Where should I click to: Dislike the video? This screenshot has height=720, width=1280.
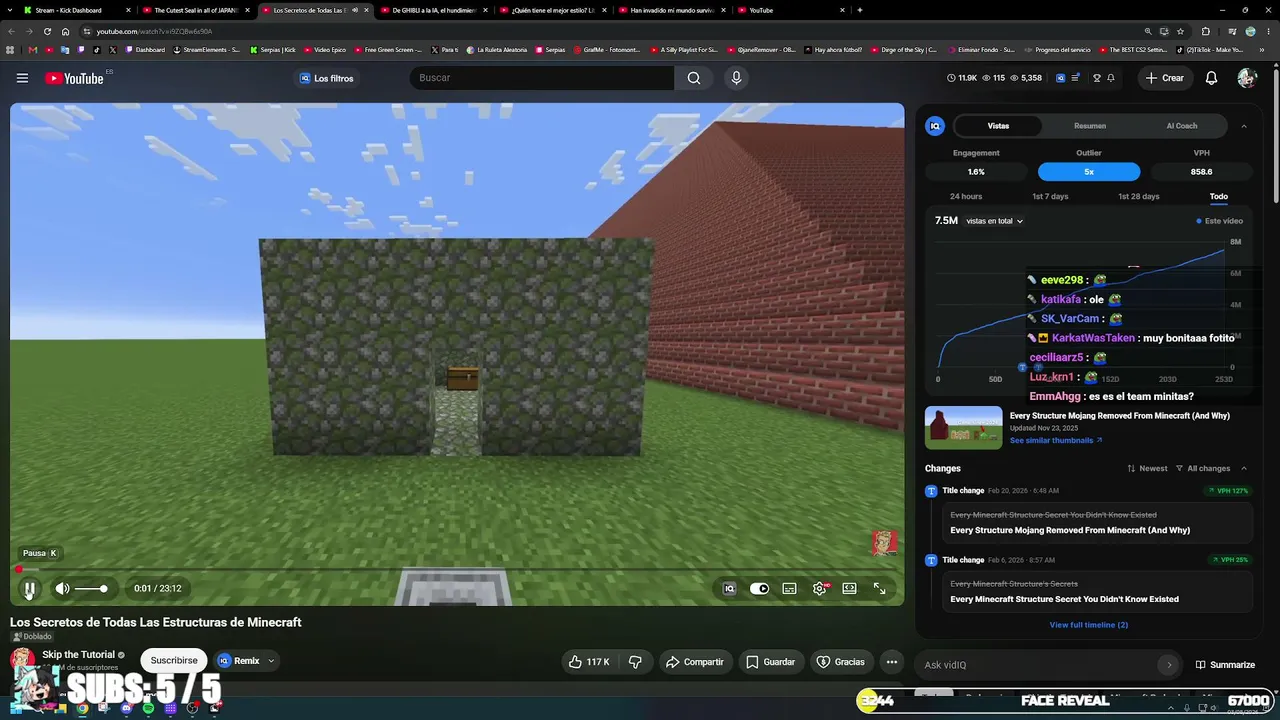coord(635,662)
